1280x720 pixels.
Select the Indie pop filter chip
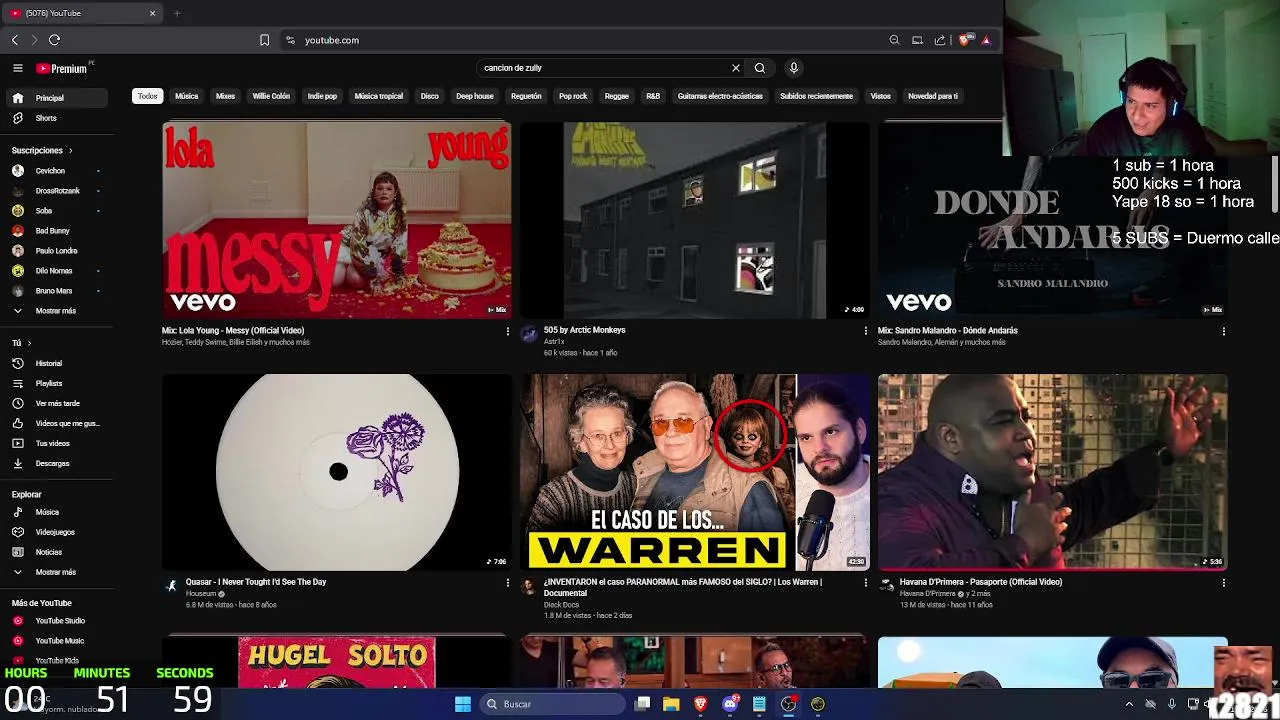tap(322, 96)
